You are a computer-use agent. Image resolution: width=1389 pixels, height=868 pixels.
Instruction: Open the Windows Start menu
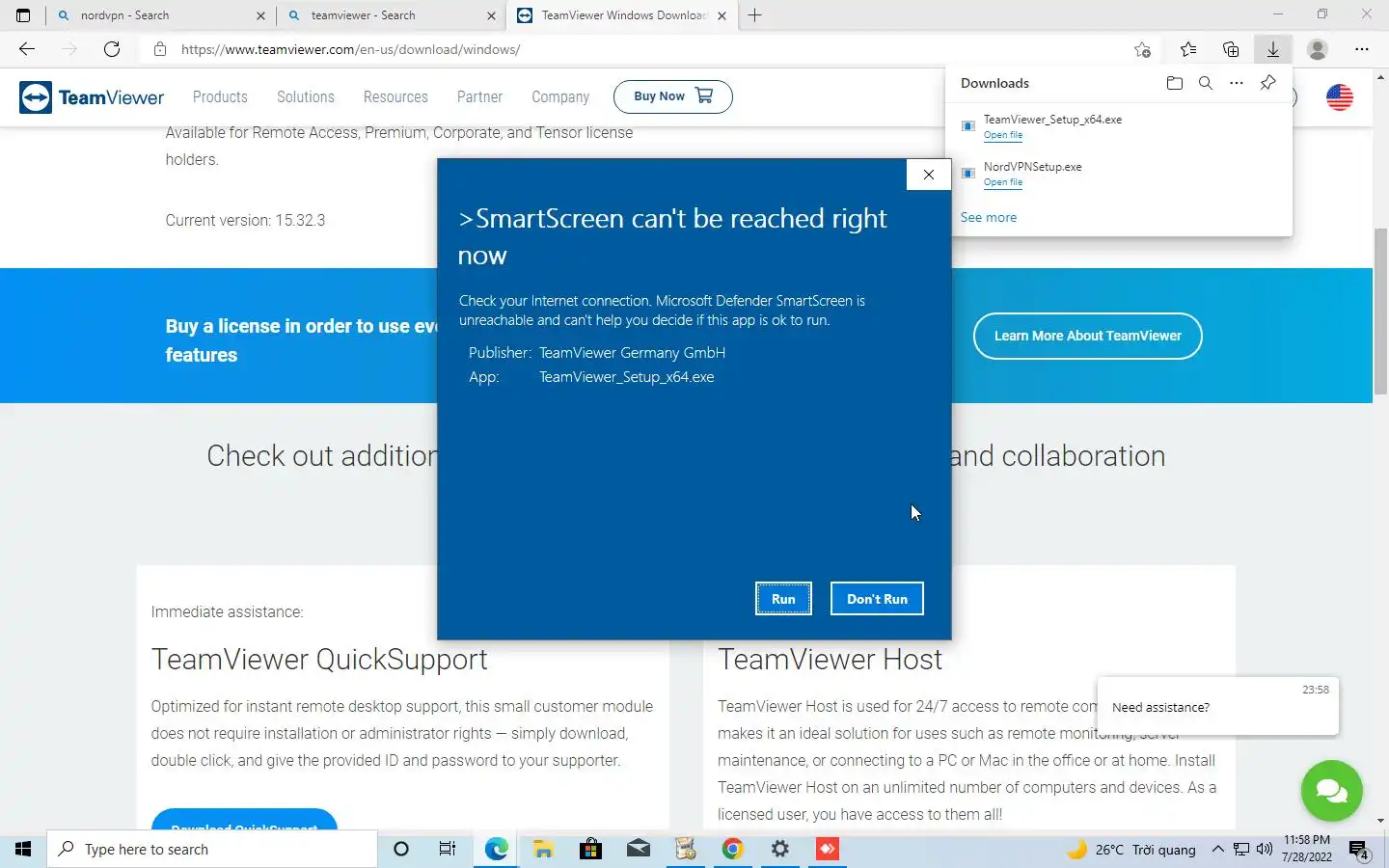point(23,849)
